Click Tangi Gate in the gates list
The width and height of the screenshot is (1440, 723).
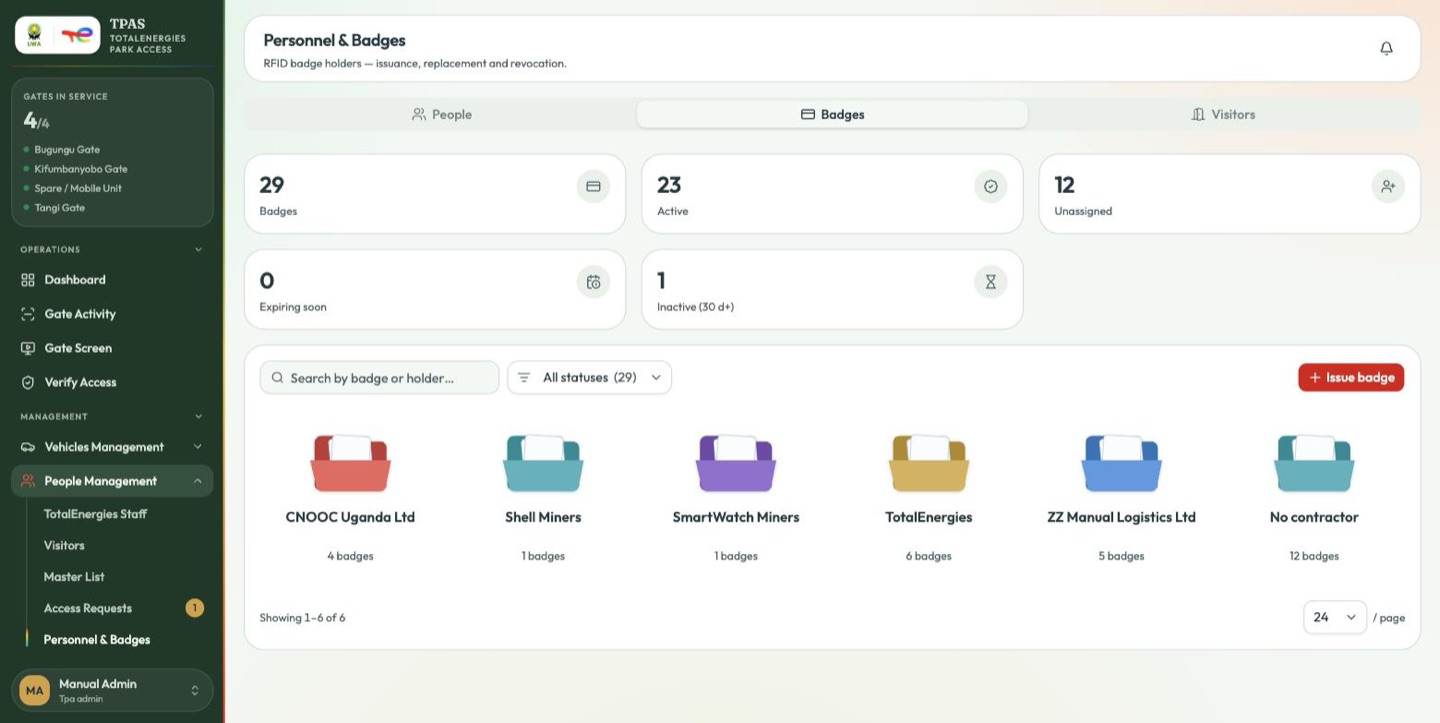[60, 208]
